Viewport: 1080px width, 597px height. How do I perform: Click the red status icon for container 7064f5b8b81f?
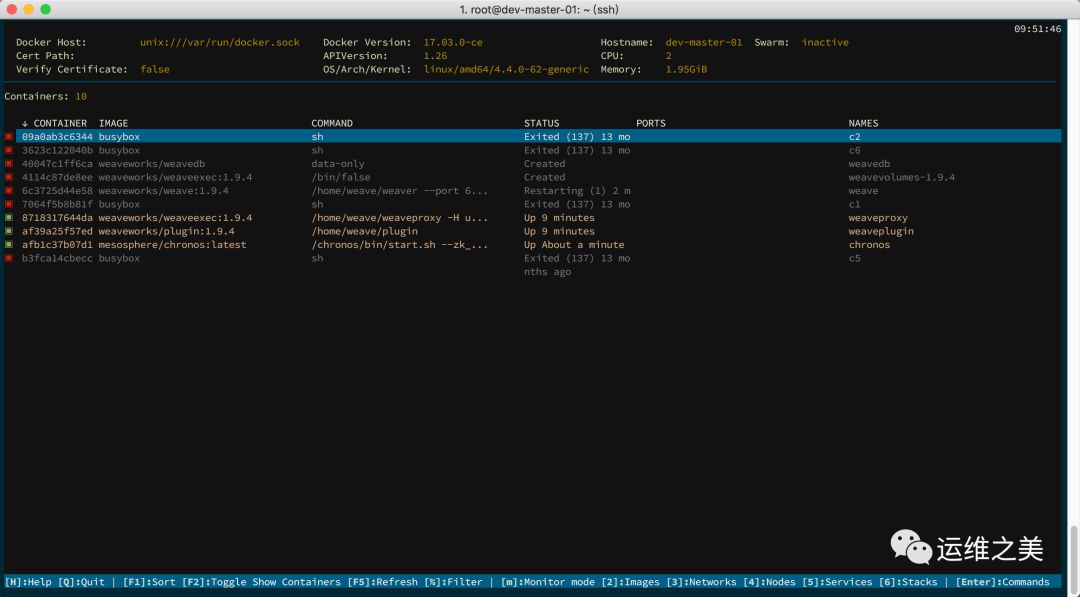click(8, 205)
